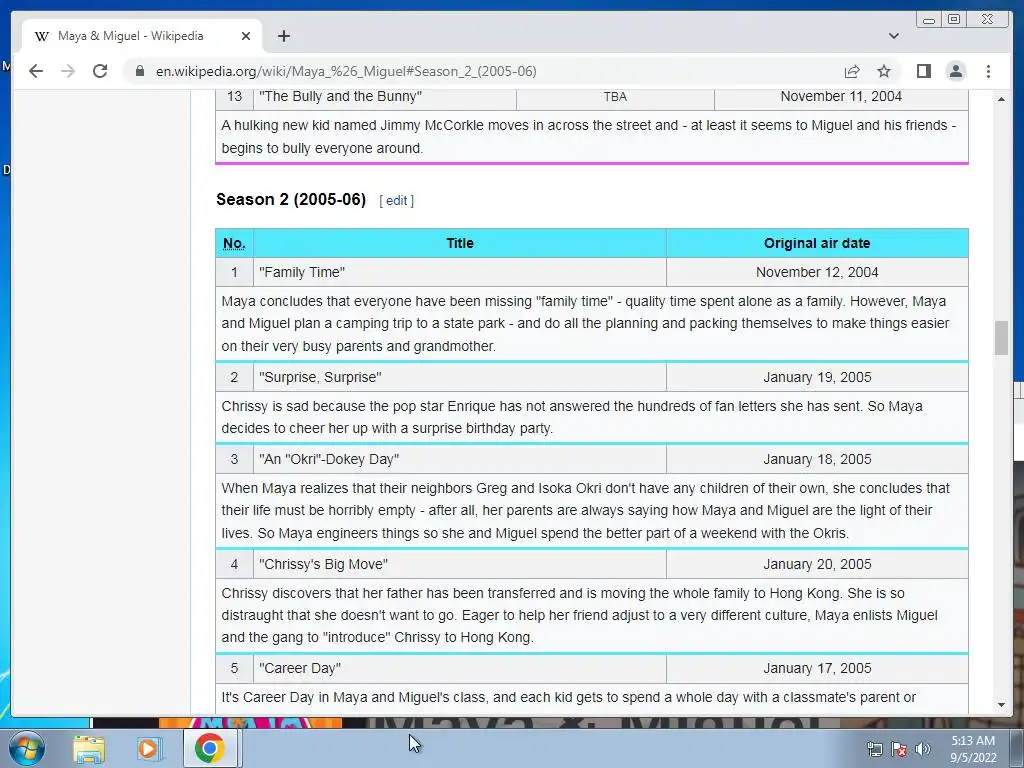Image resolution: width=1024 pixels, height=768 pixels.
Task: Click the January 17, 2005 air date
Action: pos(817,668)
